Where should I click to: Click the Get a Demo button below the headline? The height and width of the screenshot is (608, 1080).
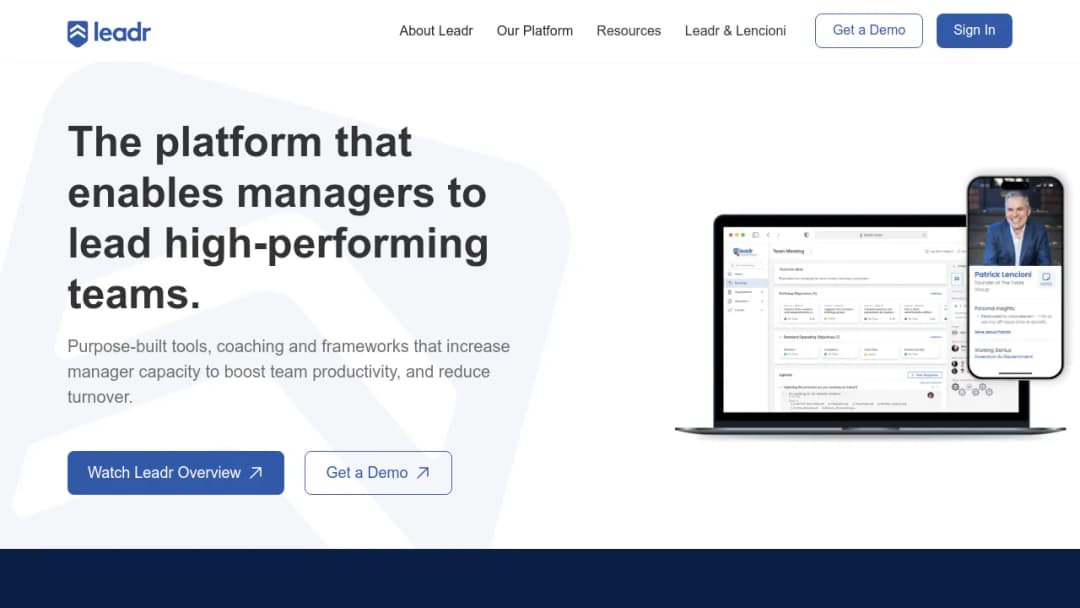[x=378, y=473]
